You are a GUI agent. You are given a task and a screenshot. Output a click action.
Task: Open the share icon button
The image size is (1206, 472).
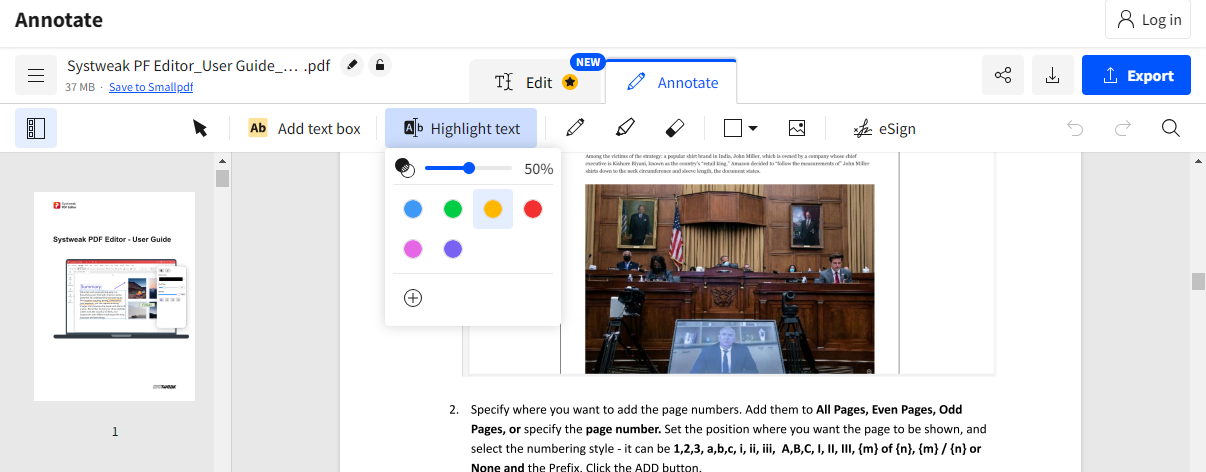[1003, 76]
